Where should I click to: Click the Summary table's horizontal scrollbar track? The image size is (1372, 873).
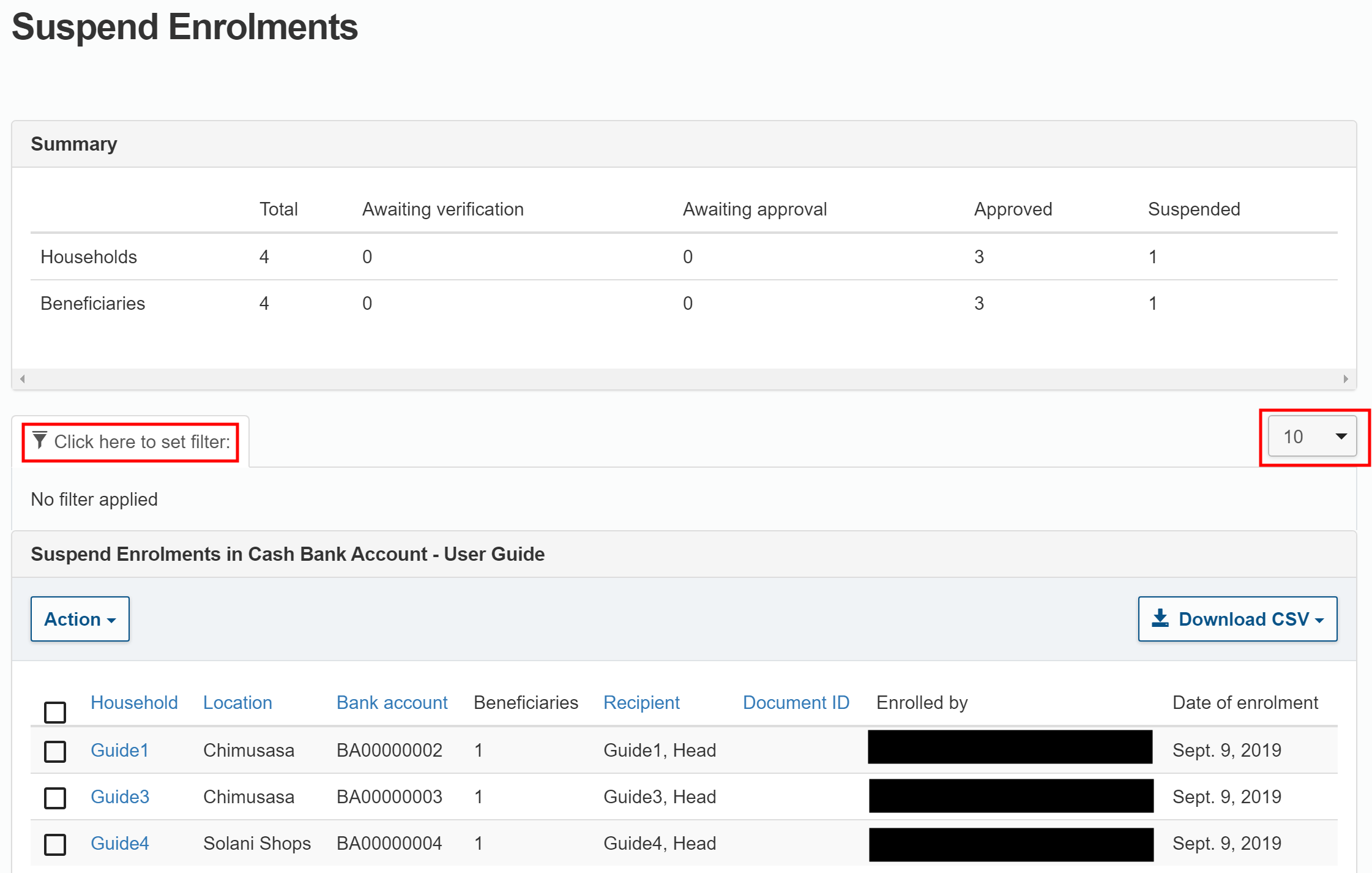pos(684,379)
